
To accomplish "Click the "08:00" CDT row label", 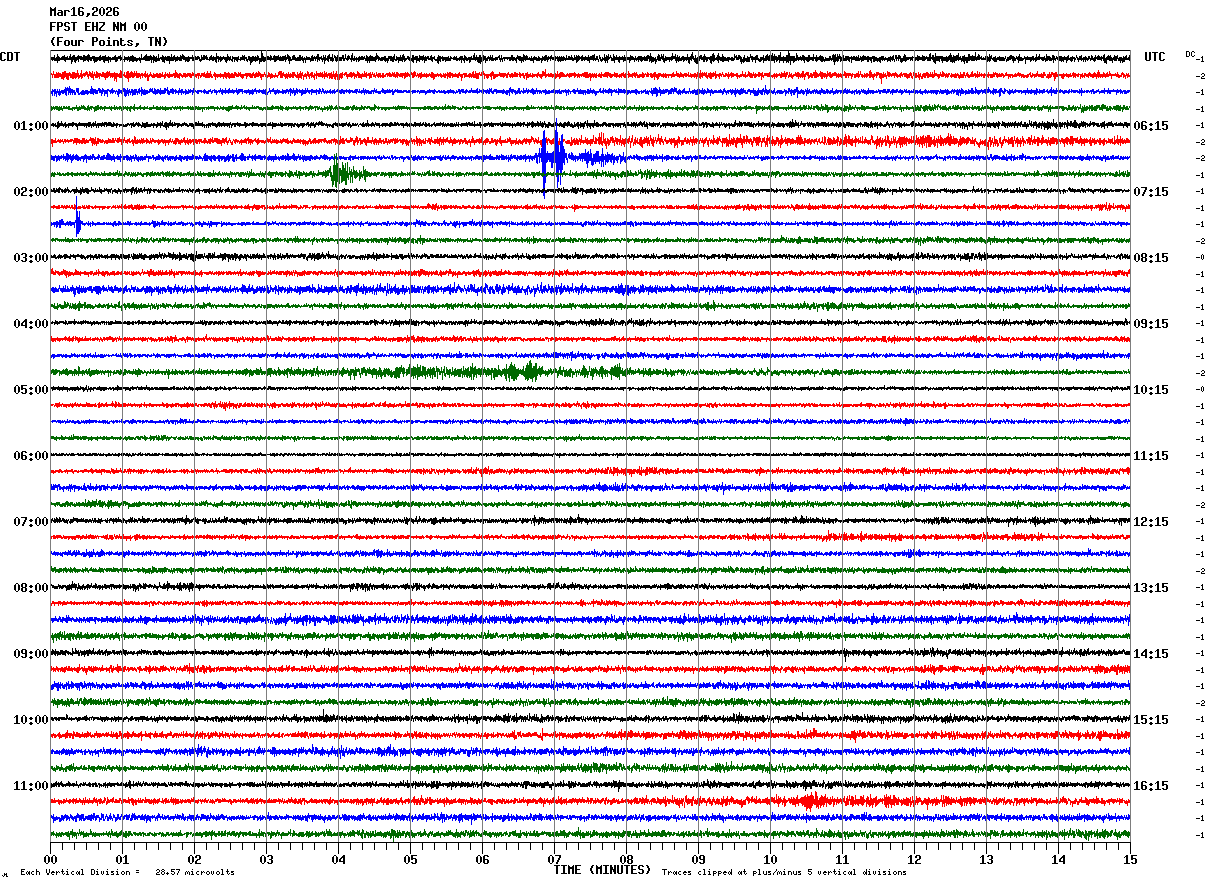I will point(31,588).
